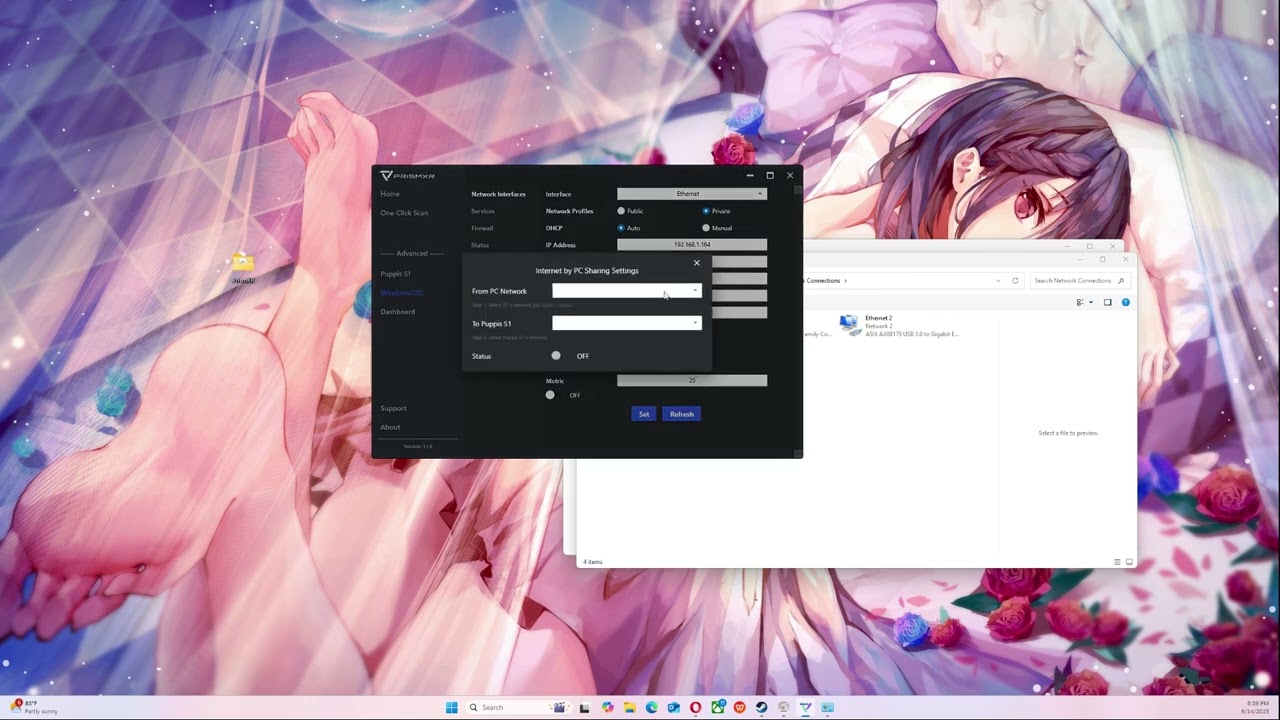Switch to Network Interfaces tab
Viewport: 1280px width, 720px height.
498,194
